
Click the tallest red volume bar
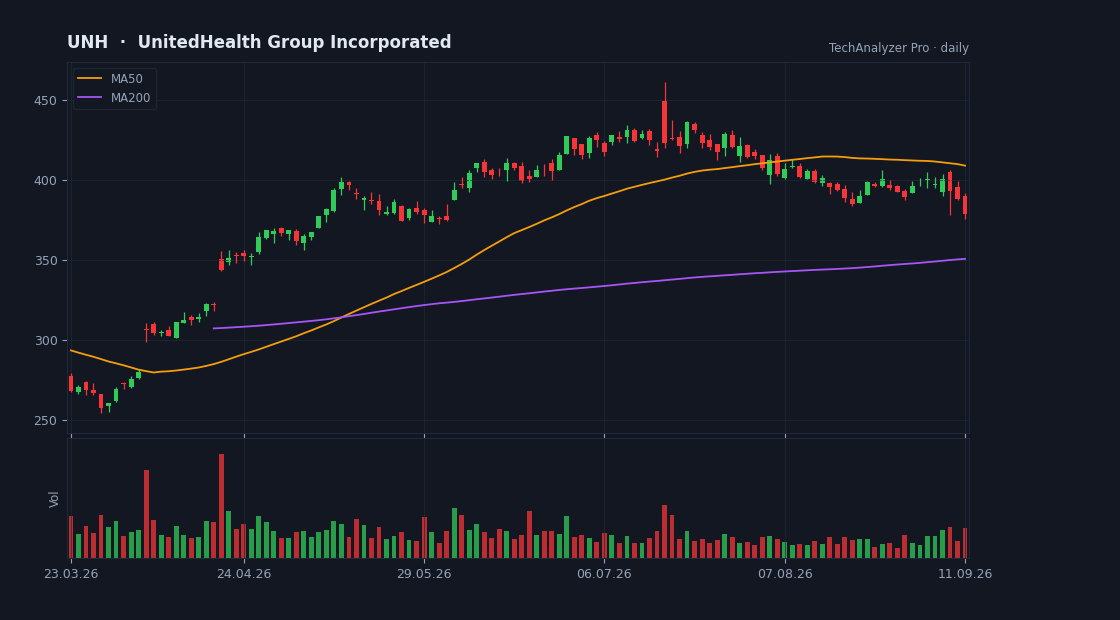221,506
